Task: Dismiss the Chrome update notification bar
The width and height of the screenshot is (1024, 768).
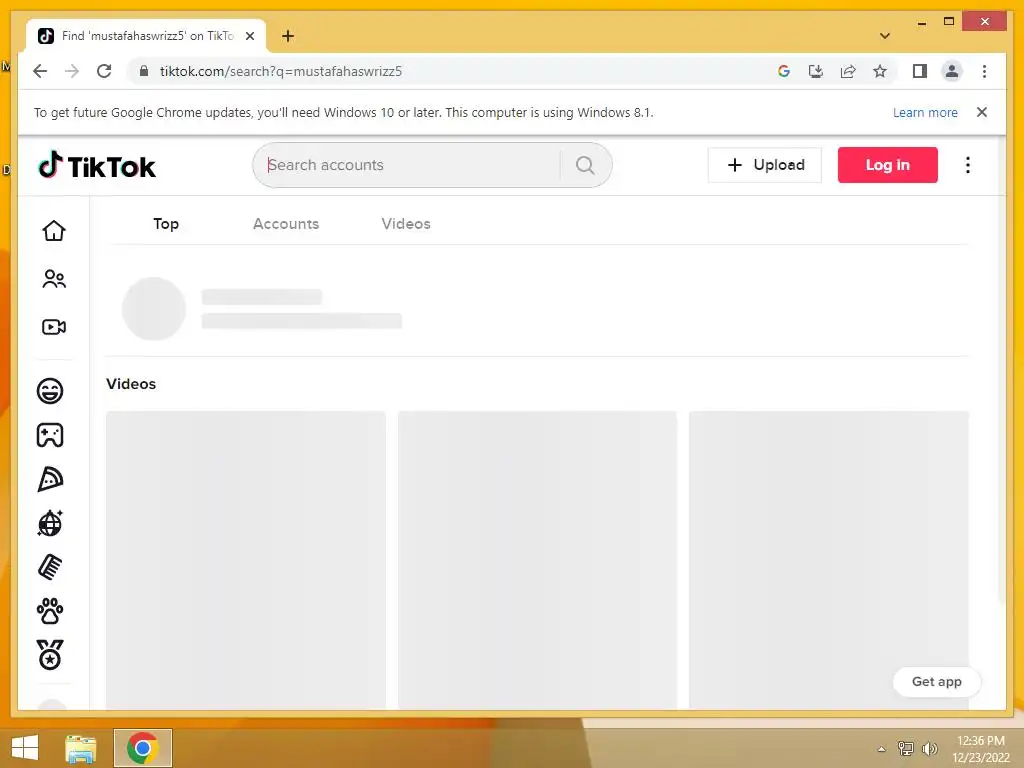Action: pos(982,112)
